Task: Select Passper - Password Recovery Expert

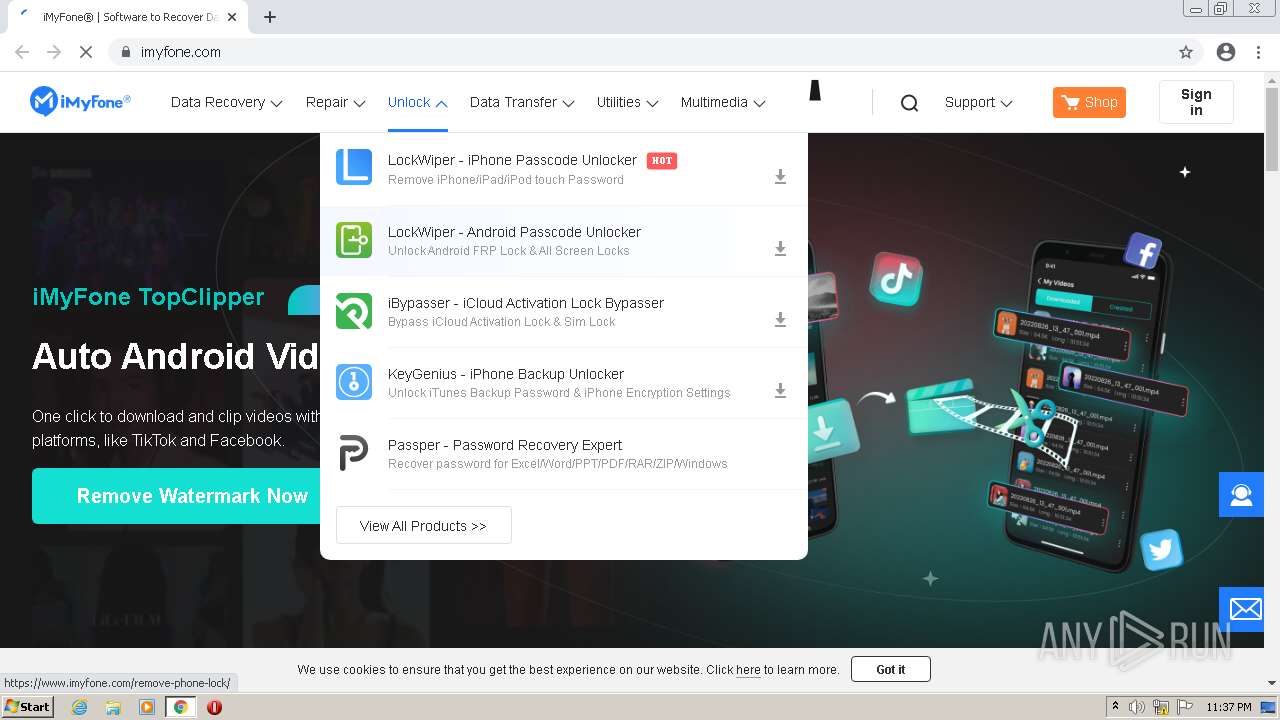Action: point(564,454)
